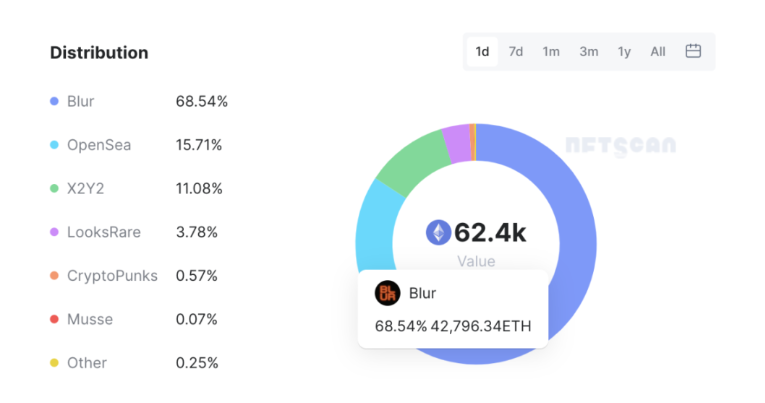
Task: Click the purple LooksRare donut segment
Action: (x=458, y=143)
